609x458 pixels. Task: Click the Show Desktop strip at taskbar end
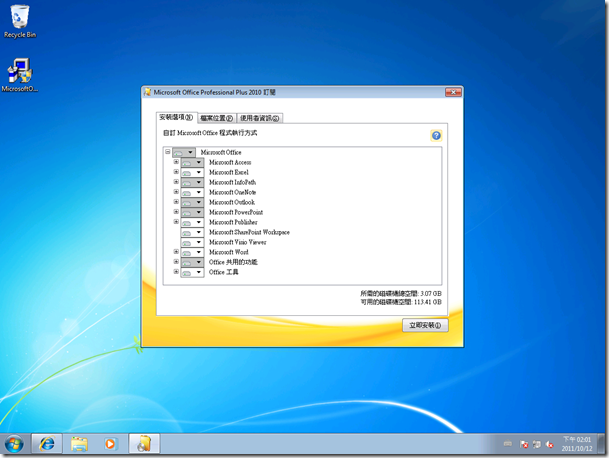[601, 444]
